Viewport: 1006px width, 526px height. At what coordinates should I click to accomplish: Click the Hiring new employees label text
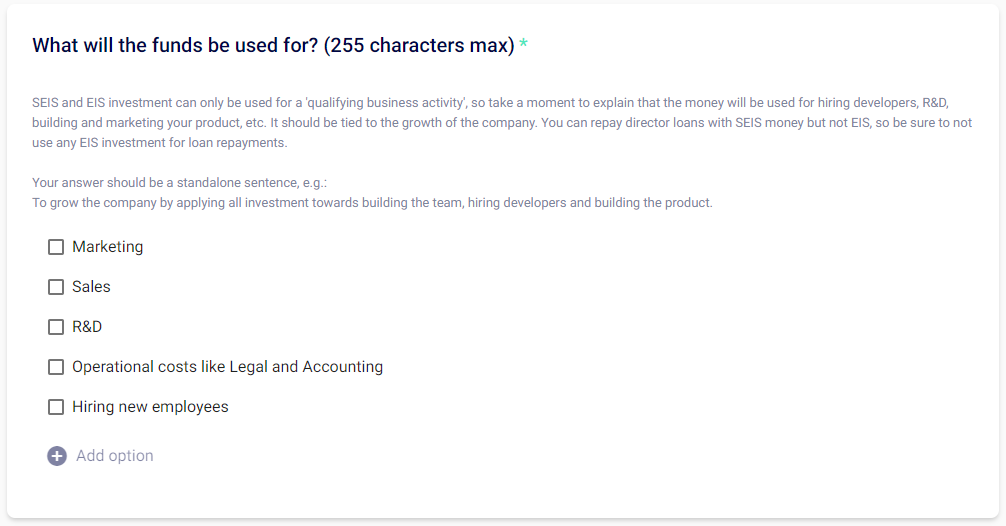click(150, 407)
